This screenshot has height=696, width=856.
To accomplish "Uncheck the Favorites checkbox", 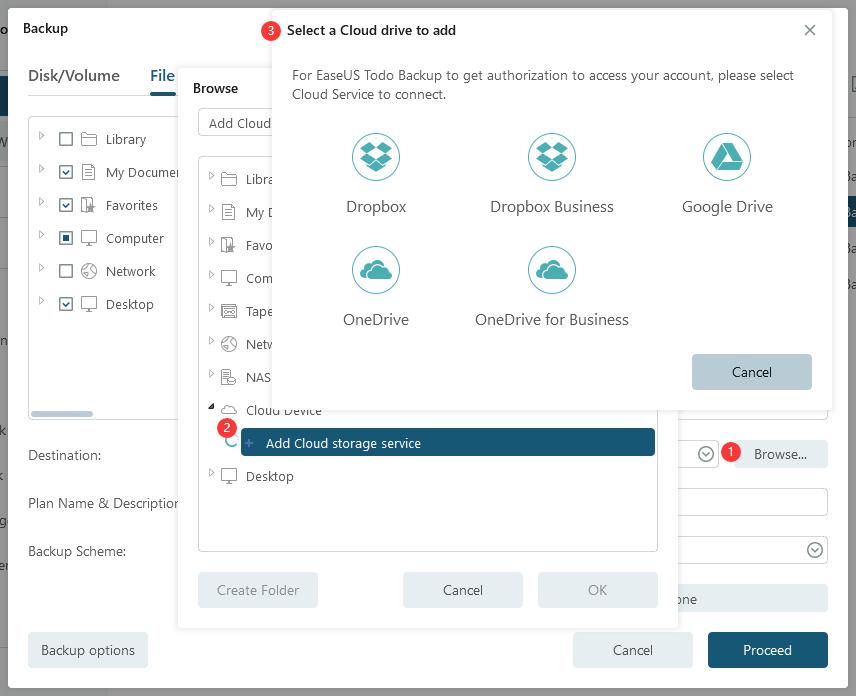I will click(66, 205).
